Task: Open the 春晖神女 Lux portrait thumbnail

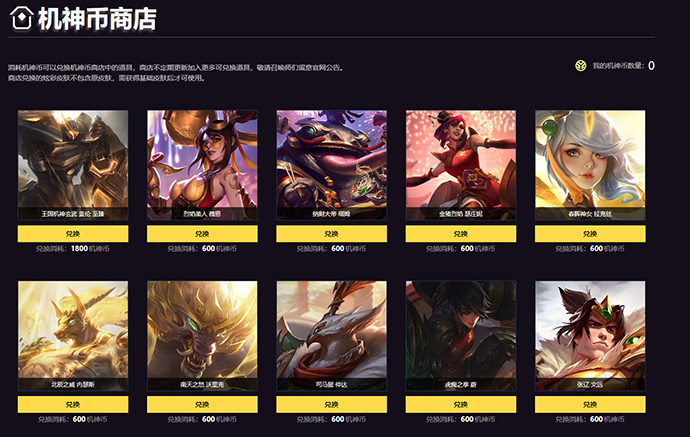Action: tap(590, 165)
